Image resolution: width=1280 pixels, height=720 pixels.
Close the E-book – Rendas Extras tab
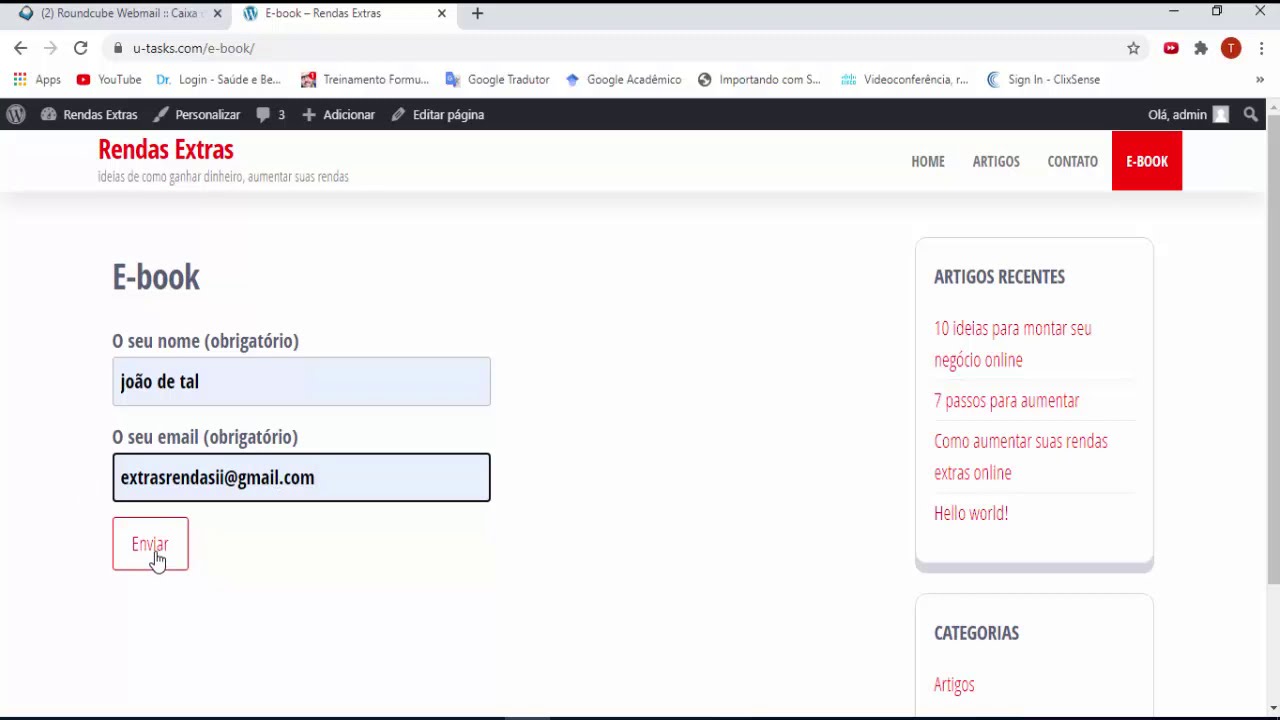coord(441,14)
